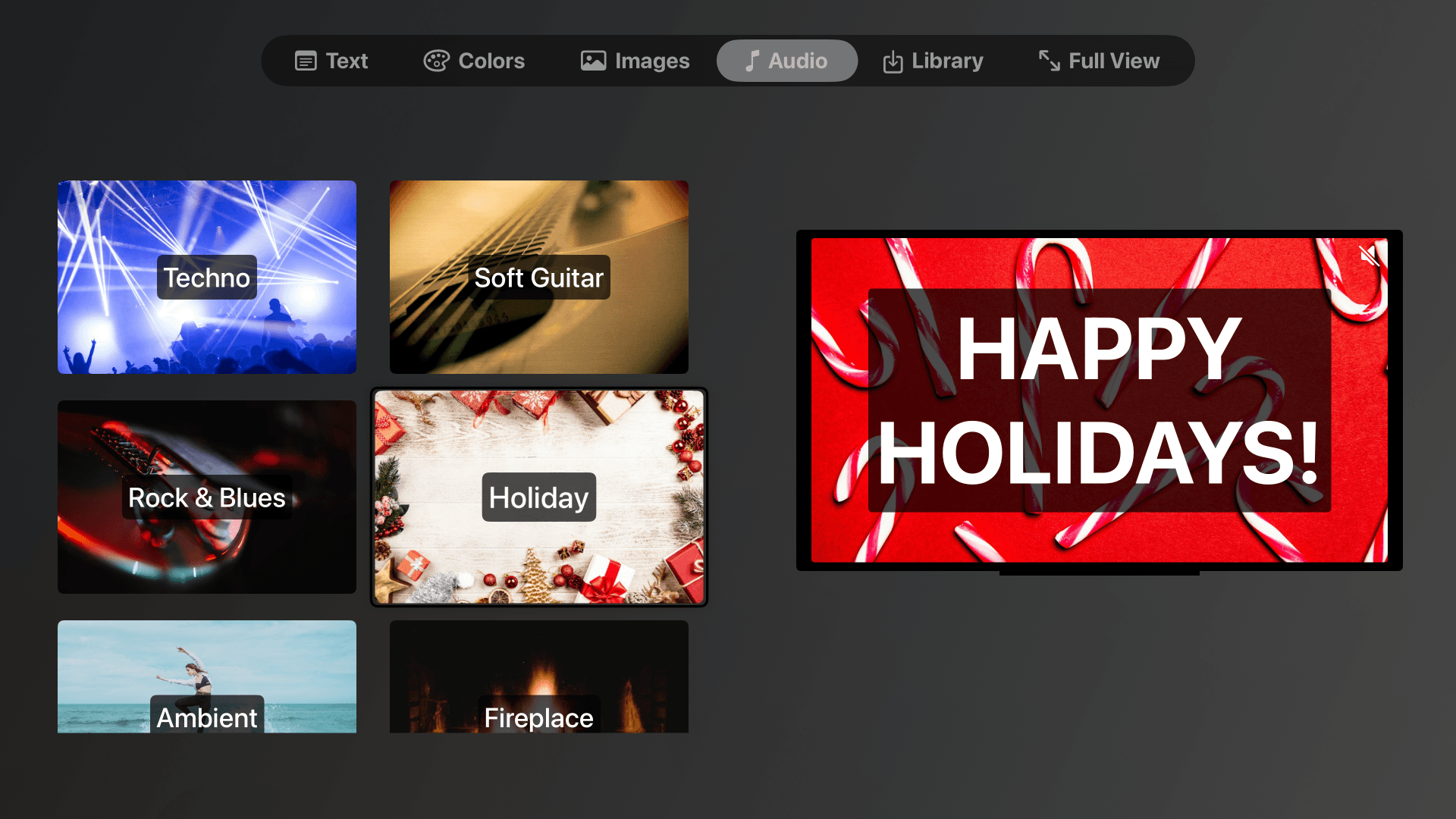Click Holiday thumbnail preview image

click(x=539, y=497)
